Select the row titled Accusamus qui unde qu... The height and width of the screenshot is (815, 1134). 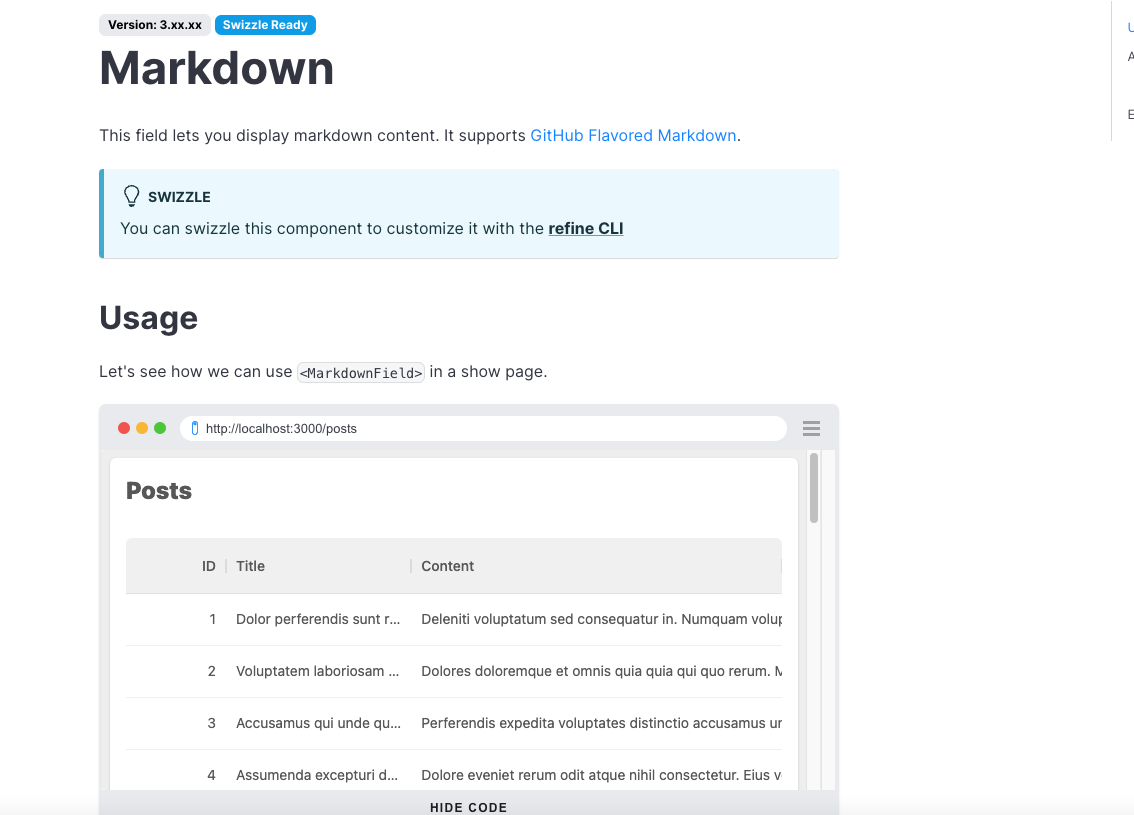pos(453,723)
